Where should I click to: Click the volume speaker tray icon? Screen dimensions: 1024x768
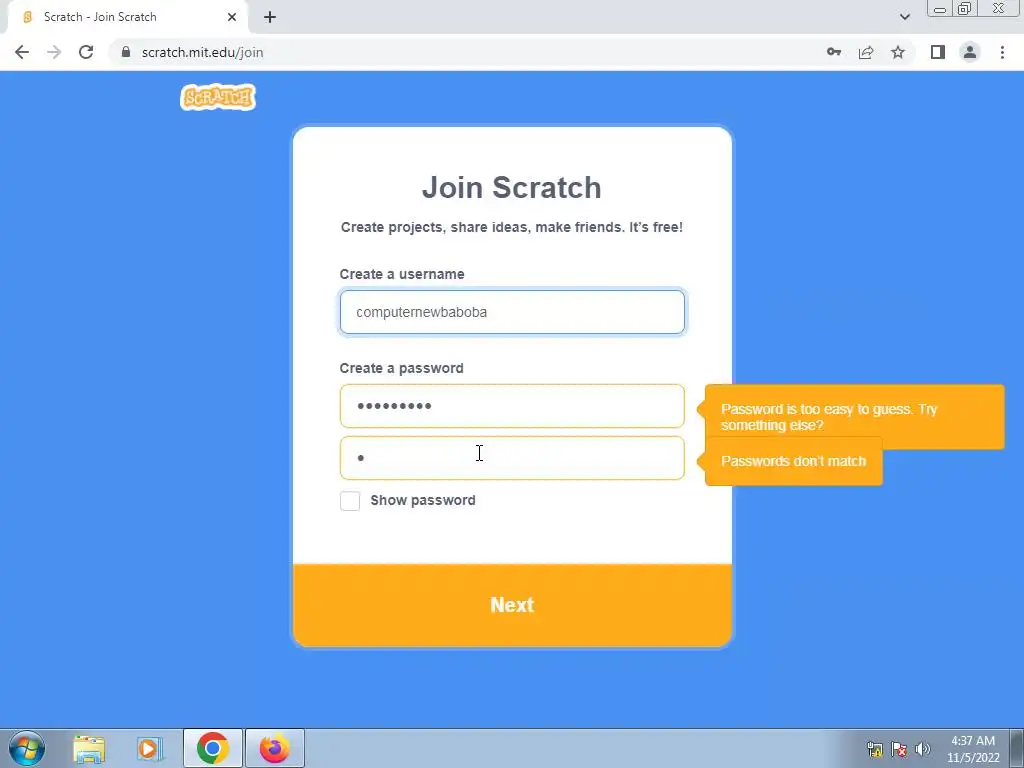pos(923,749)
